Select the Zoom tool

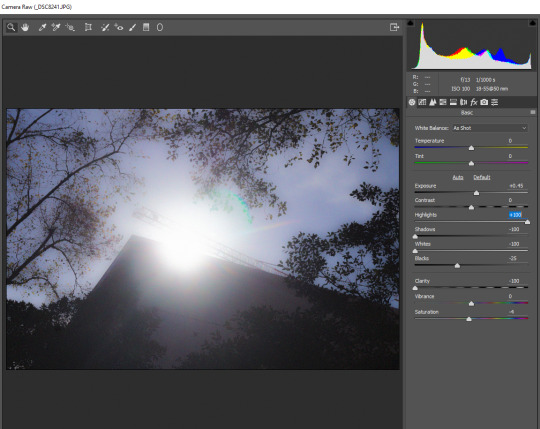pos(11,27)
